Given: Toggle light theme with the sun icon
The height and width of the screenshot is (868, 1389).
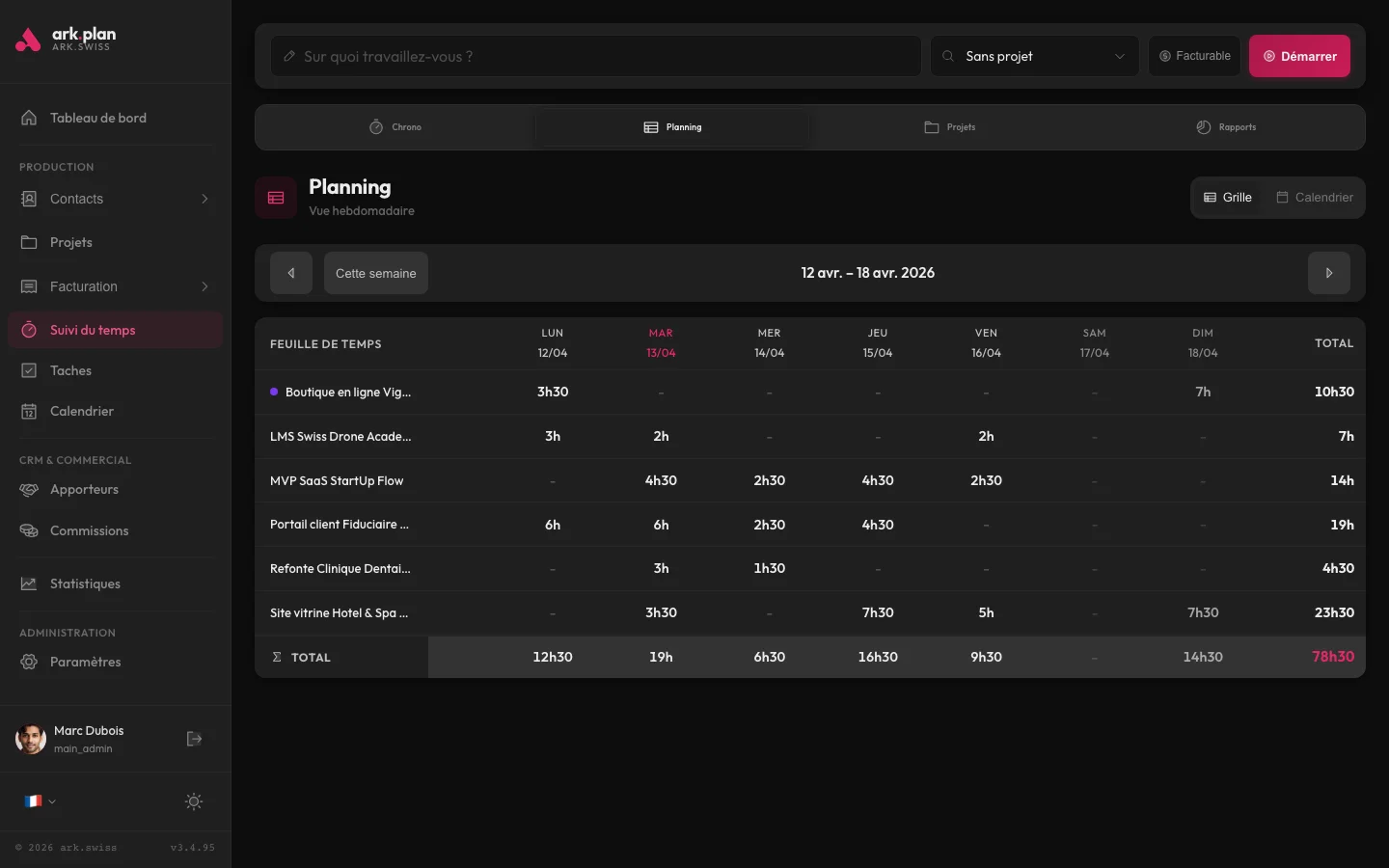Looking at the screenshot, I should coord(194,801).
